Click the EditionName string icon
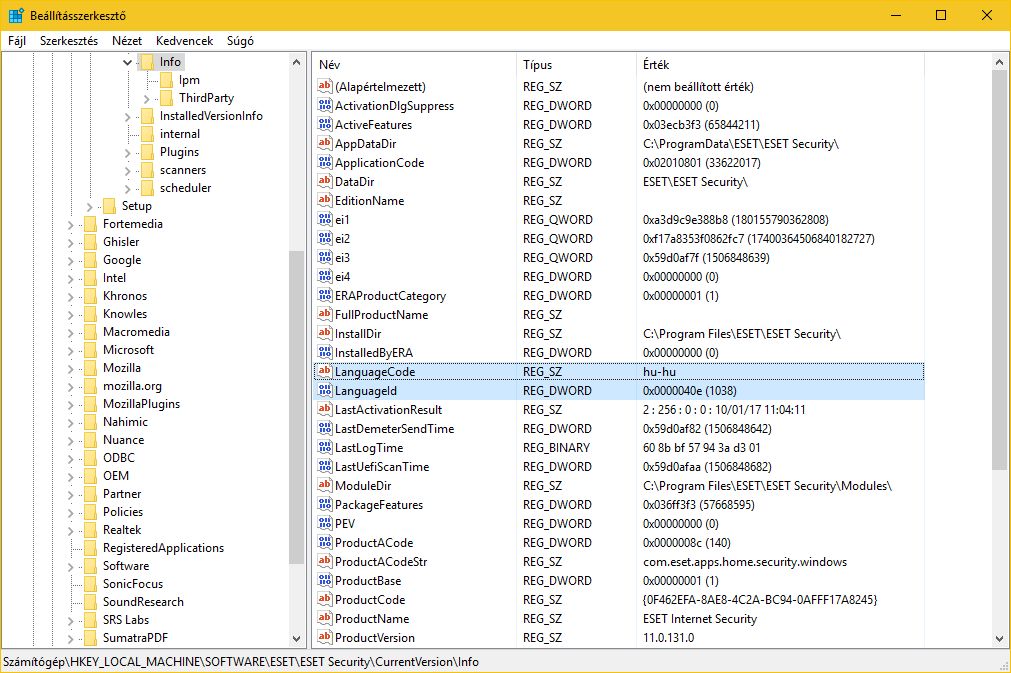The image size is (1011, 673). pos(325,200)
